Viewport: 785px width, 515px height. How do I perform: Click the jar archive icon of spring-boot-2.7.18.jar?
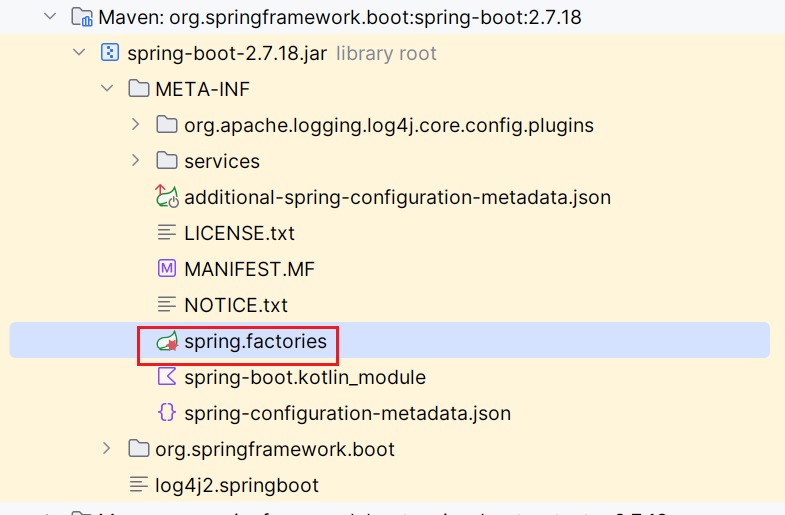click(x=110, y=53)
